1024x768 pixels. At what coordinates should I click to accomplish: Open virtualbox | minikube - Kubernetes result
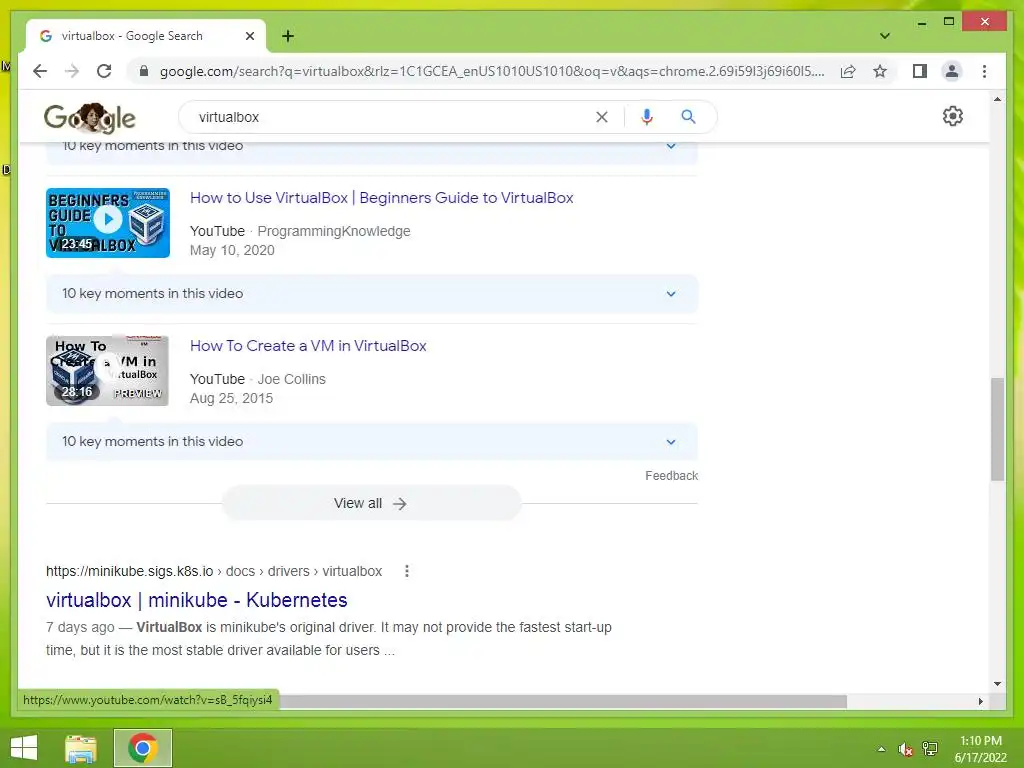pos(197,600)
